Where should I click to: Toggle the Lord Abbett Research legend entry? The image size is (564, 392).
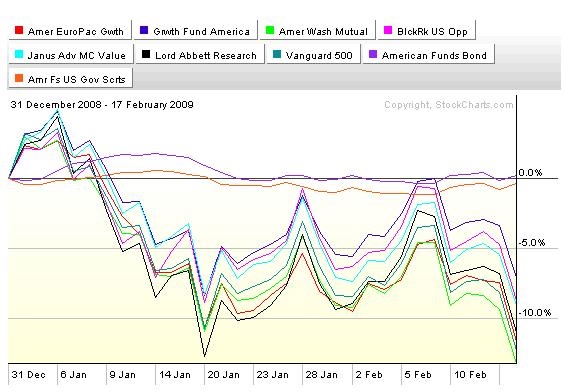(200, 54)
